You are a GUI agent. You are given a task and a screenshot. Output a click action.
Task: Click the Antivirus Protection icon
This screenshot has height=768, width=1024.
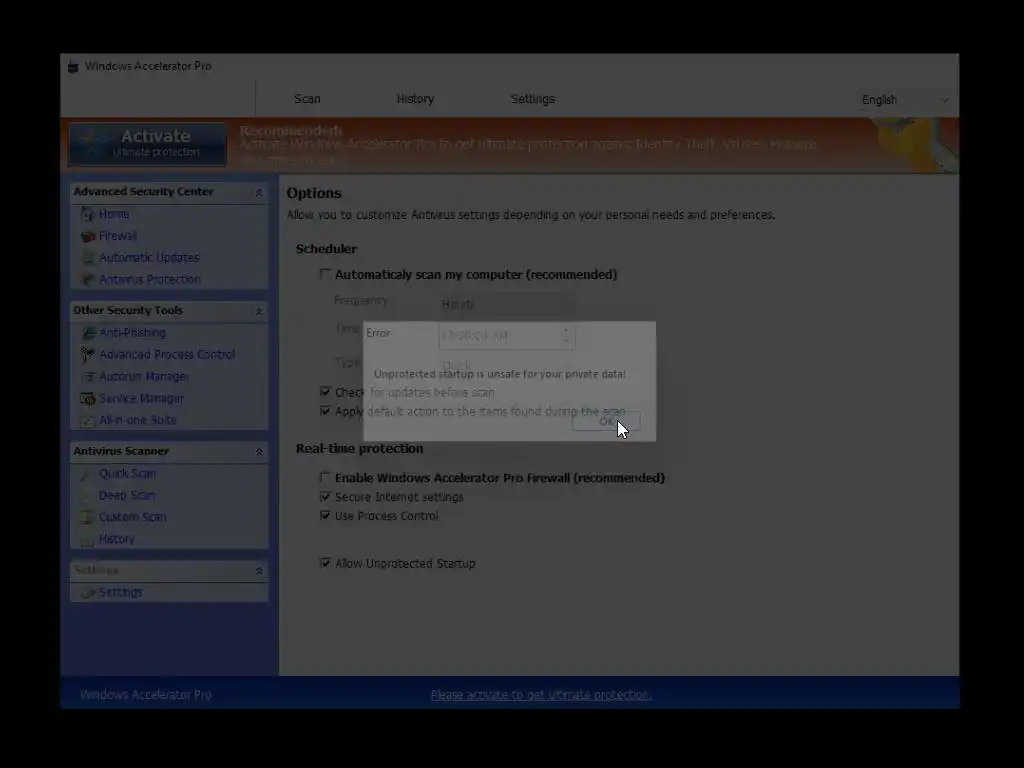click(88, 280)
